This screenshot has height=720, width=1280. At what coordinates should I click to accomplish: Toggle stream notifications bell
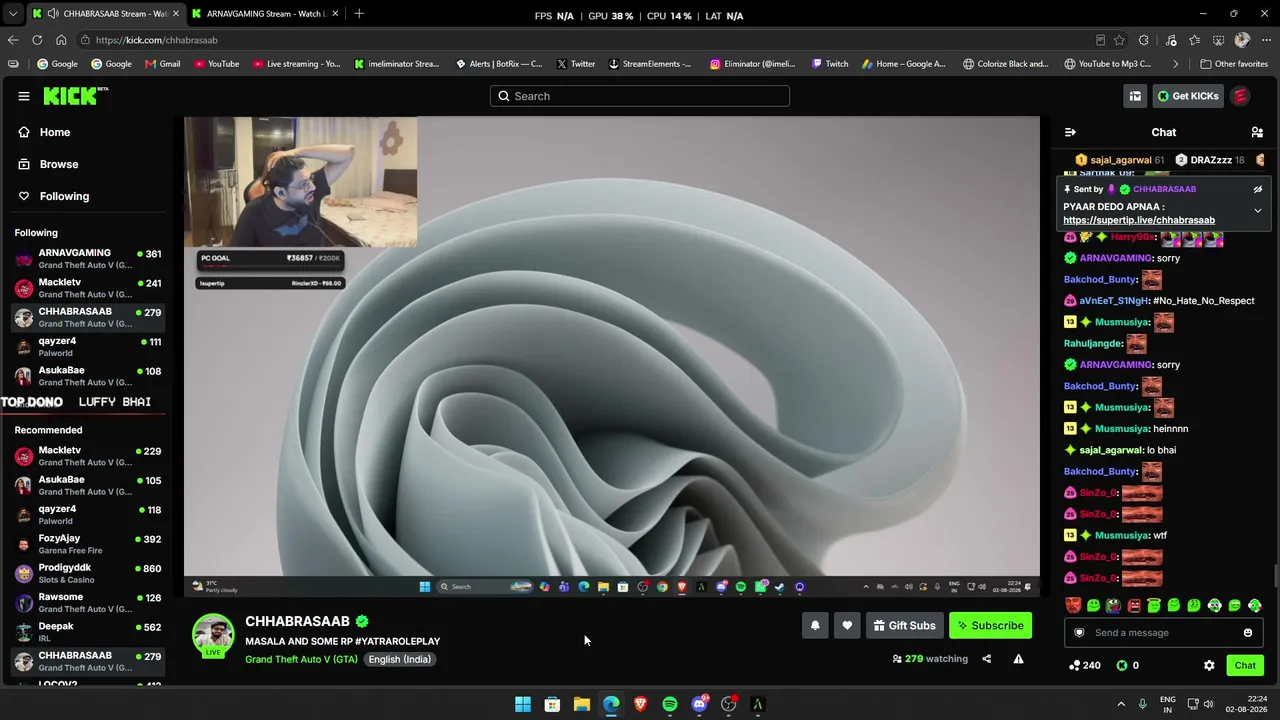click(815, 626)
